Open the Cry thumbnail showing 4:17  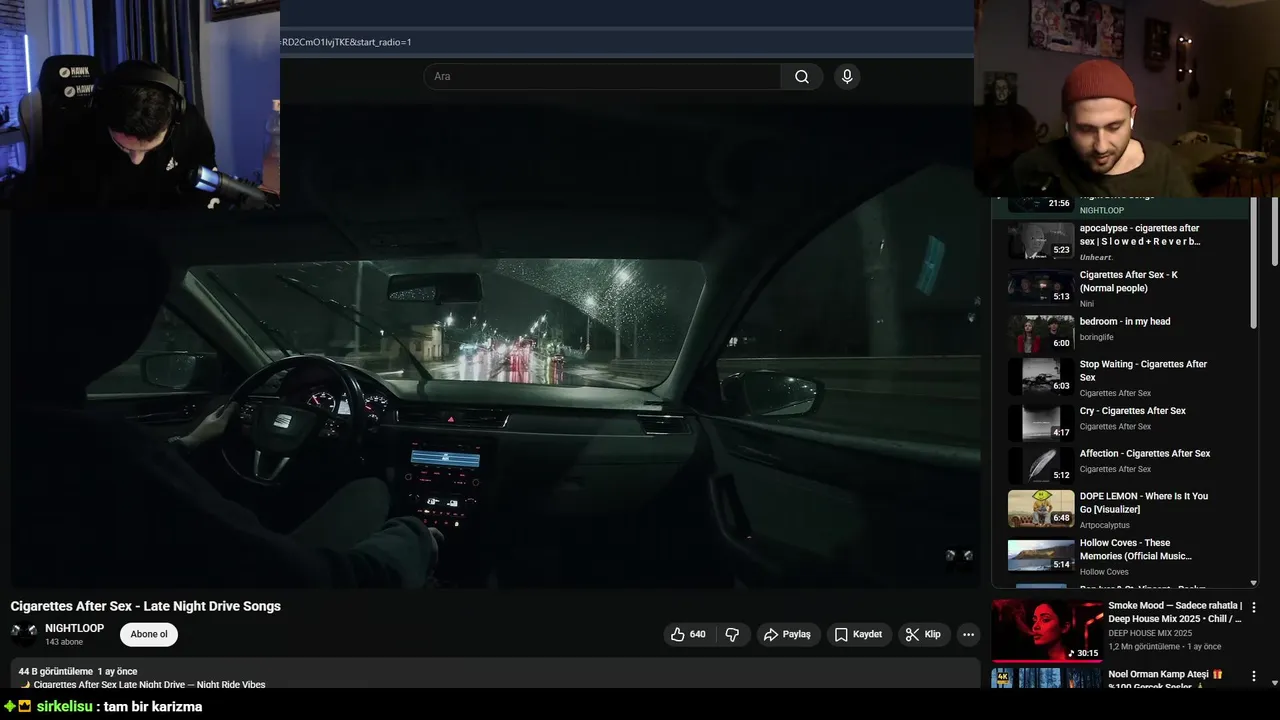[x=1041, y=423]
